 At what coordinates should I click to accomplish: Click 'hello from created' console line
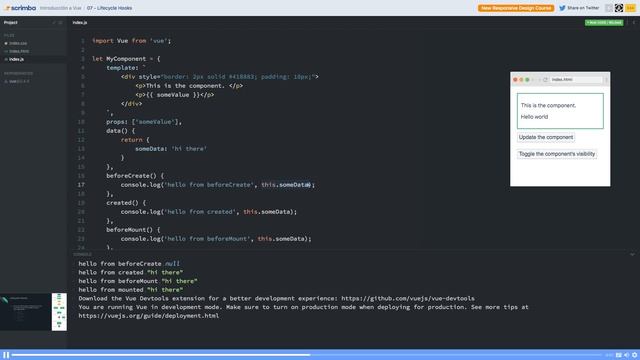(131, 272)
